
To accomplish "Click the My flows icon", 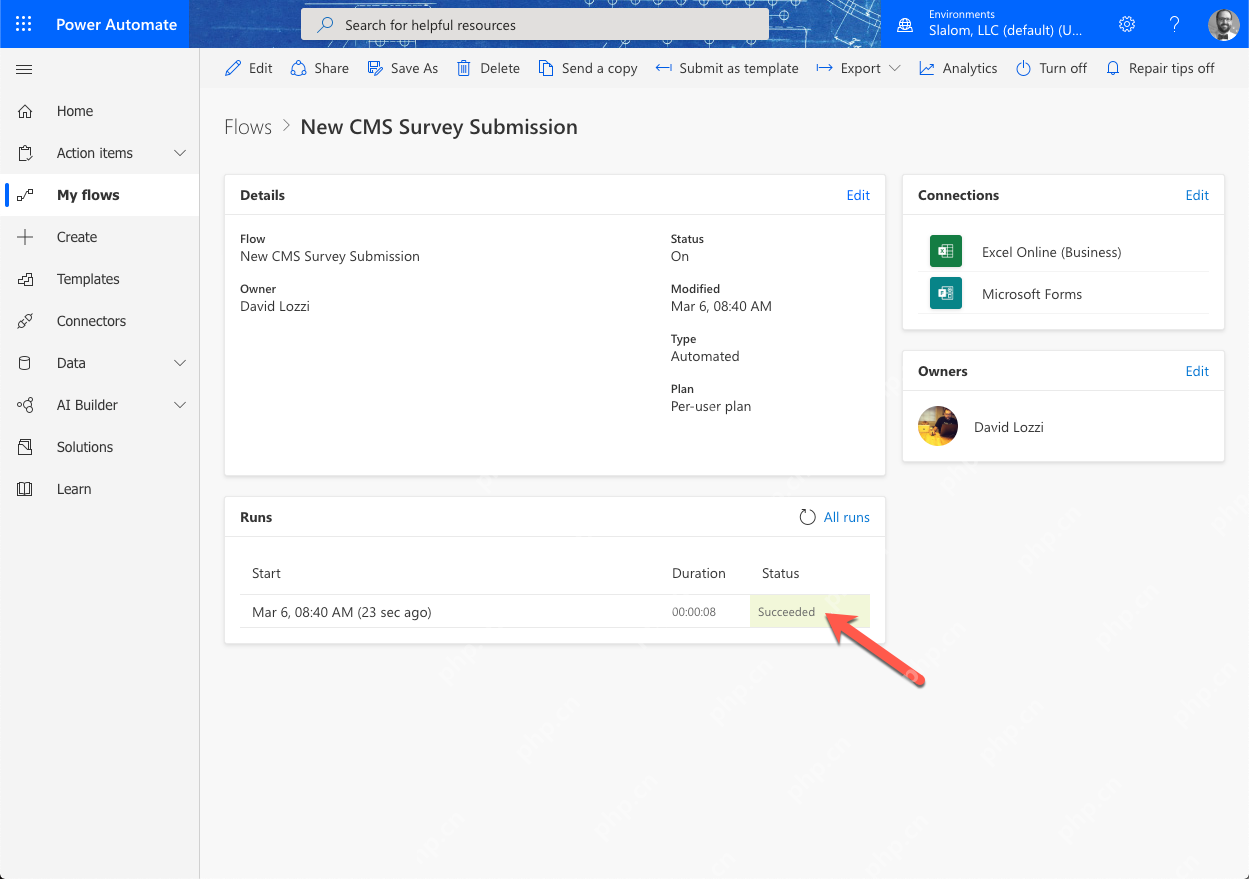I will click(x=25, y=195).
